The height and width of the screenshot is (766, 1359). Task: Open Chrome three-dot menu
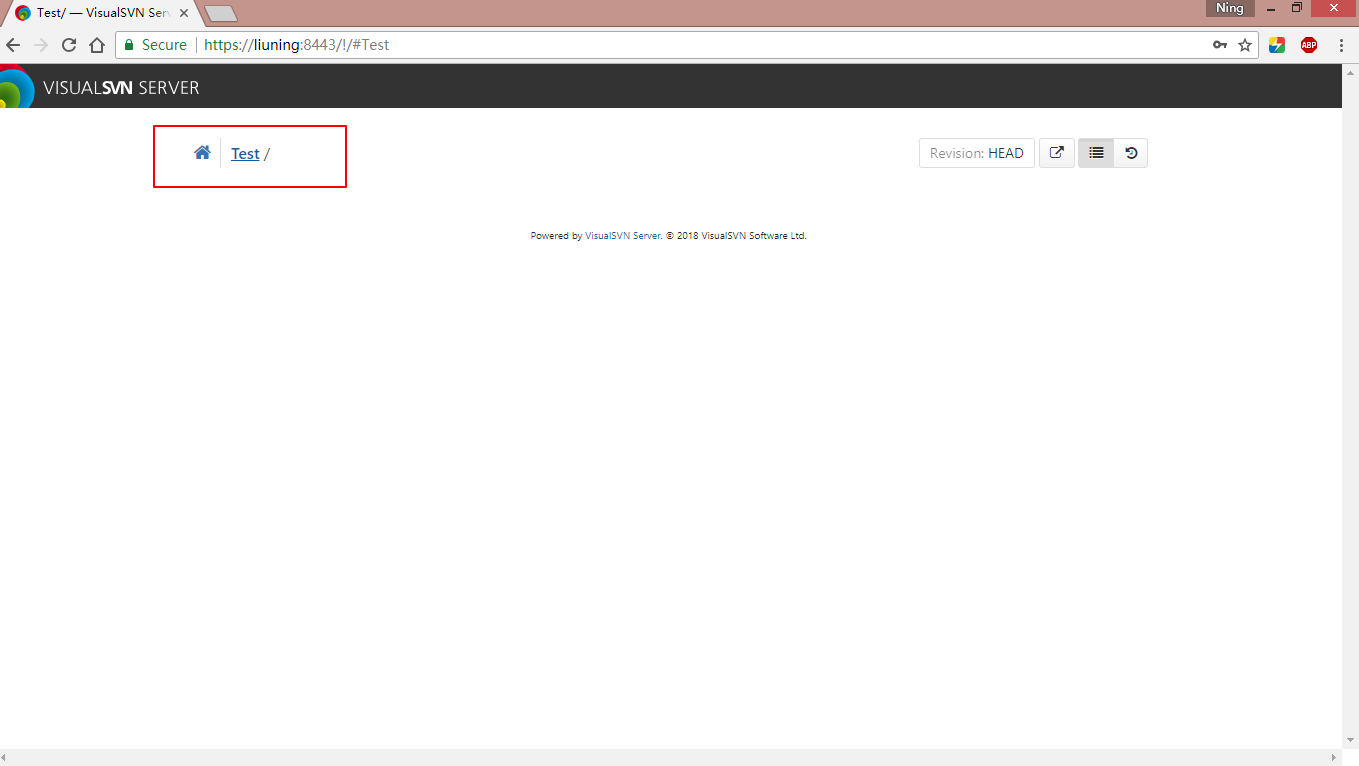click(x=1341, y=45)
